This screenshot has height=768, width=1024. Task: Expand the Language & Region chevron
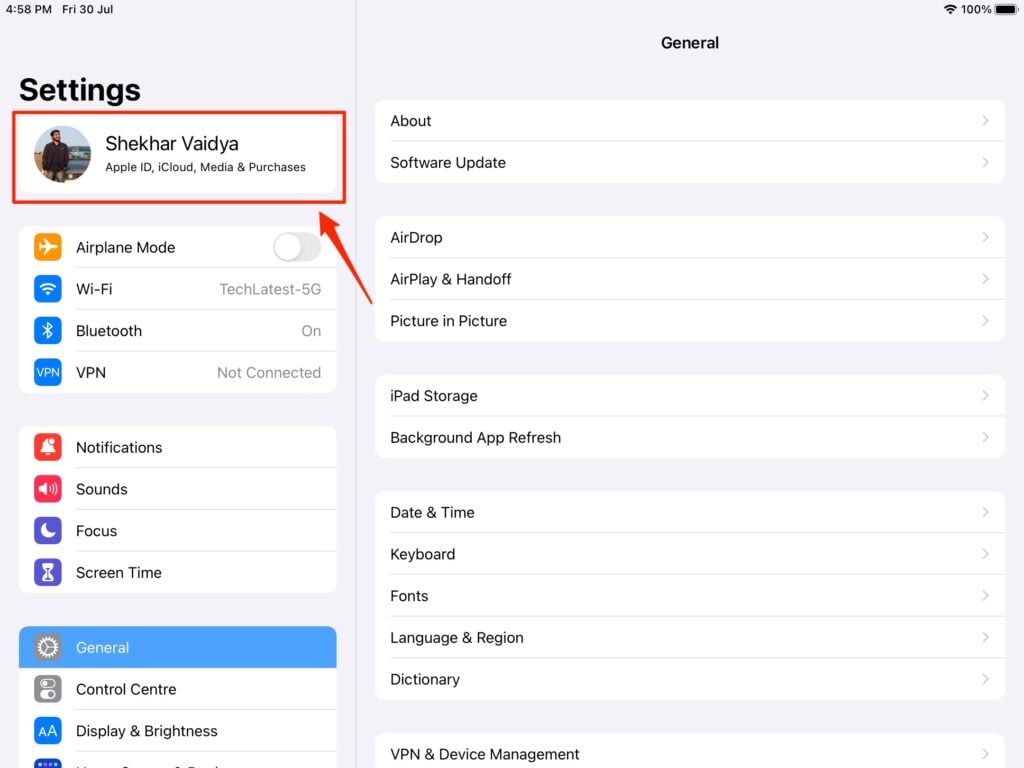[x=985, y=637]
